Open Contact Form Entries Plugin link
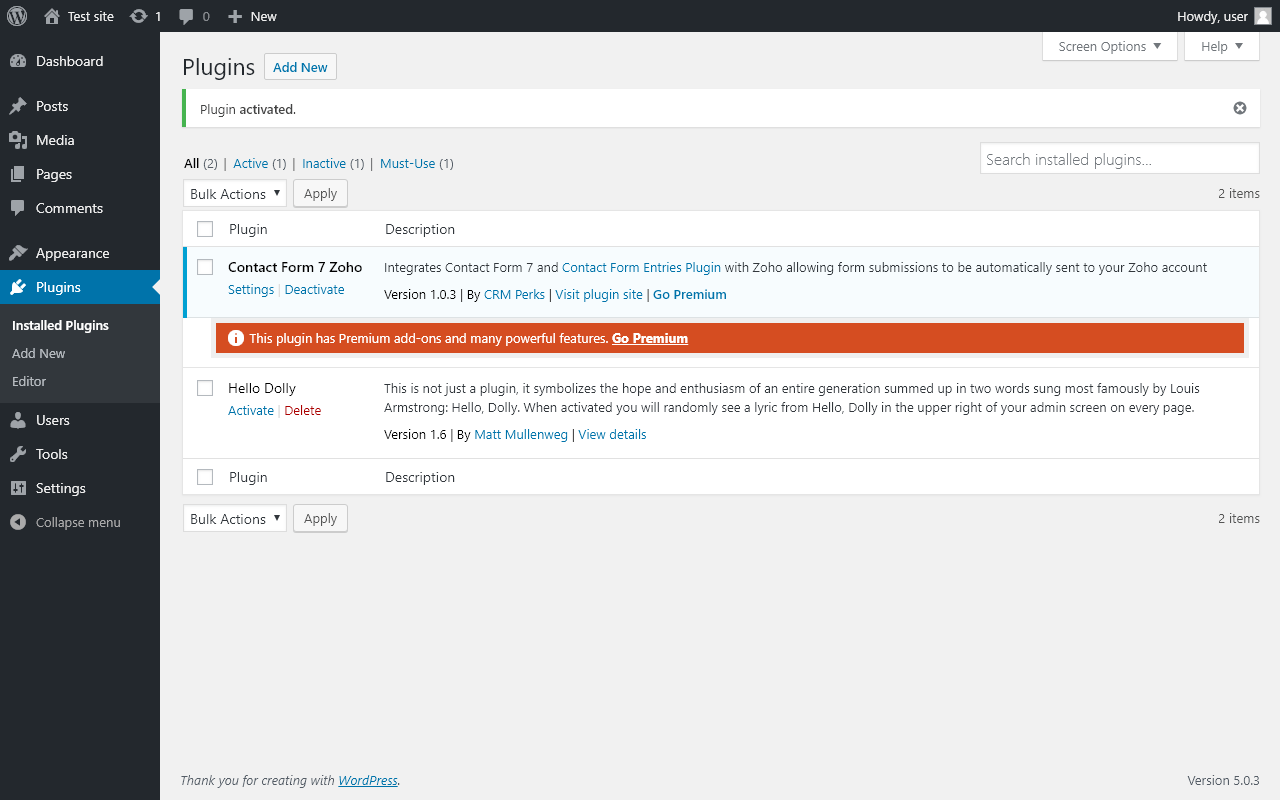Viewport: 1280px width, 800px height. (641, 267)
